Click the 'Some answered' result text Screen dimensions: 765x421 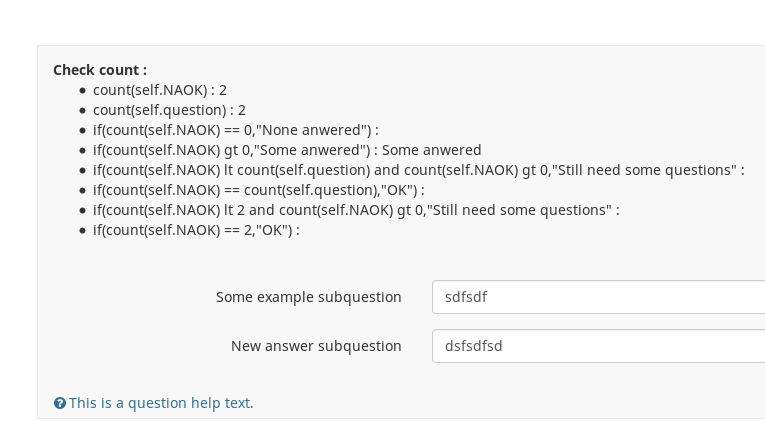coord(438,150)
